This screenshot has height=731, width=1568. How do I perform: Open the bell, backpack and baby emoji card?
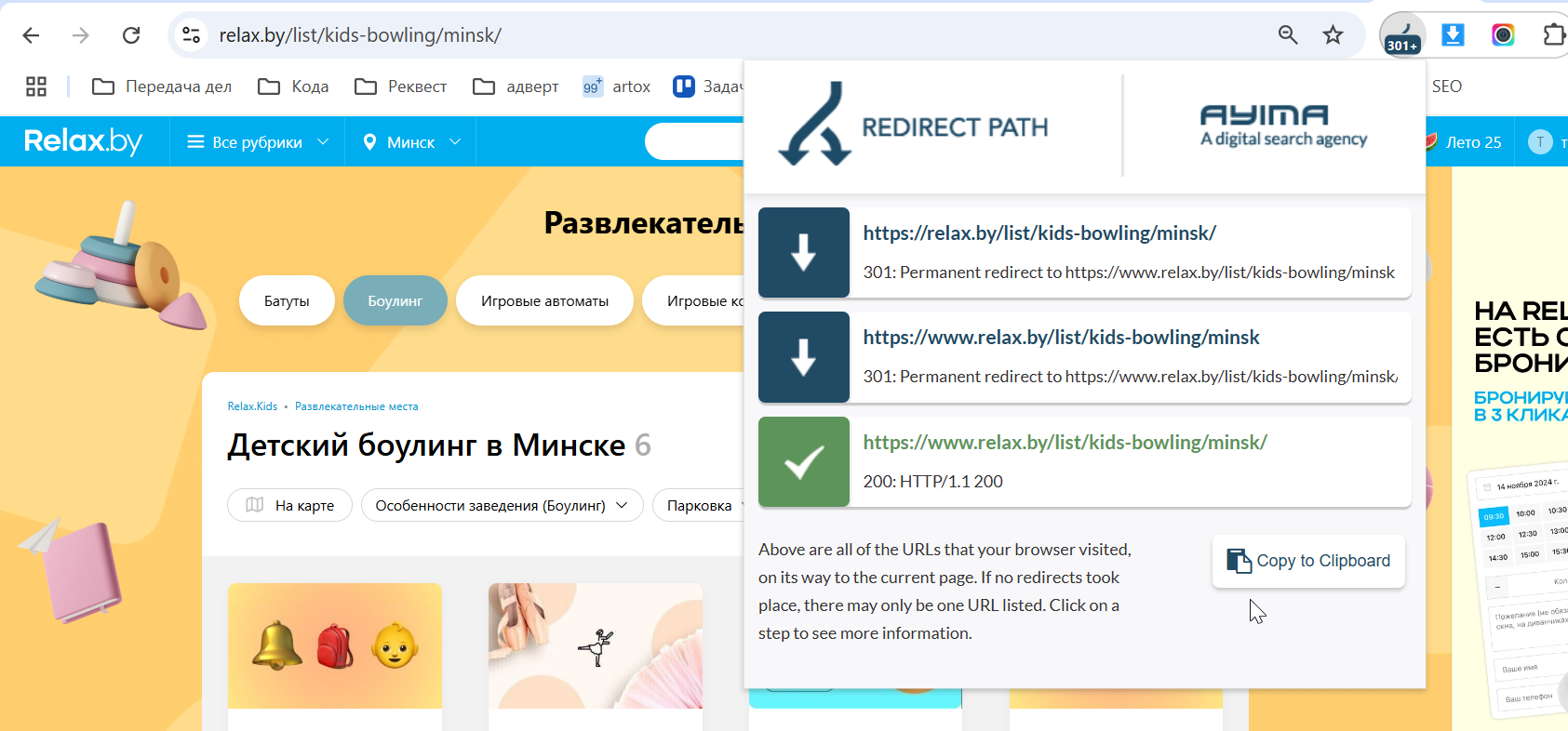click(335, 645)
